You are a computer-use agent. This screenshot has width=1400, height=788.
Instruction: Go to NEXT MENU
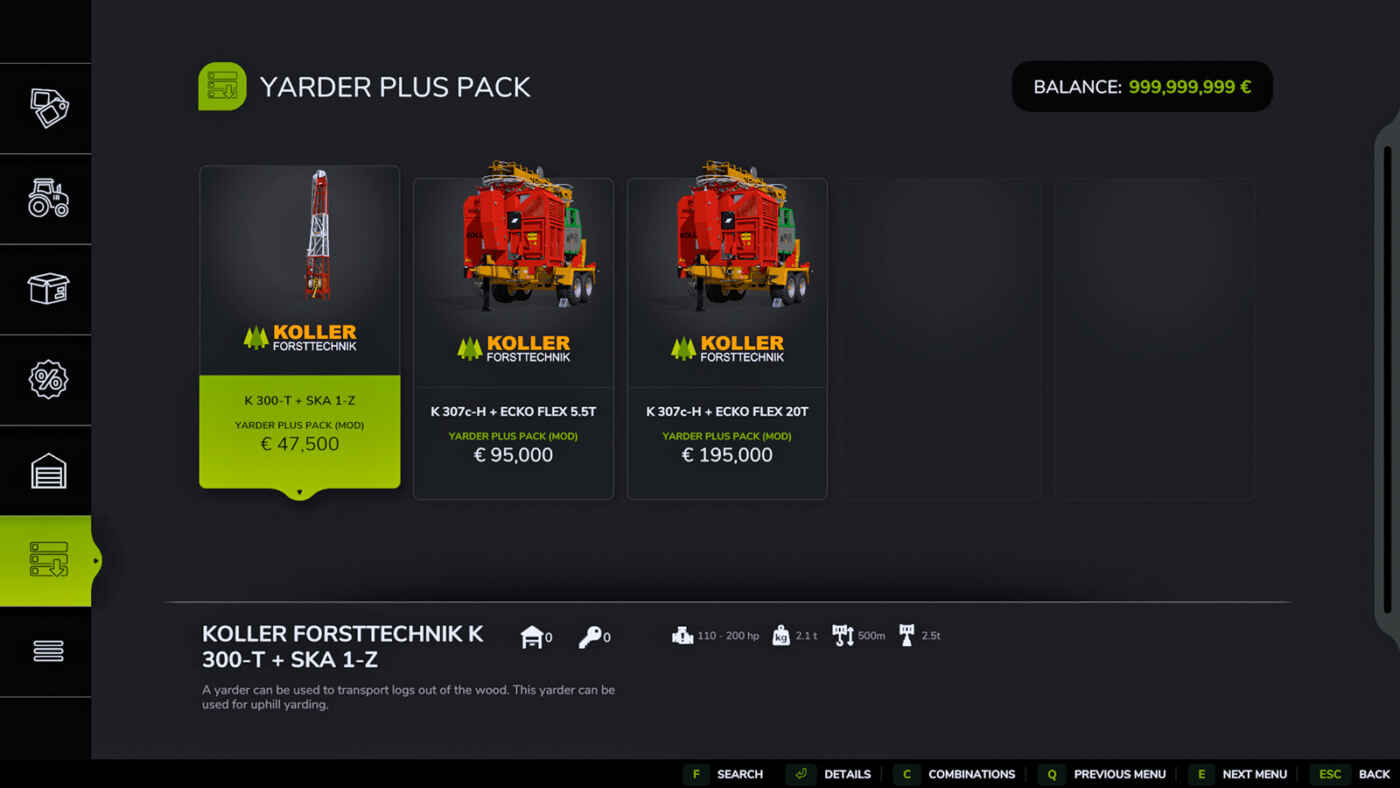click(x=1238, y=774)
